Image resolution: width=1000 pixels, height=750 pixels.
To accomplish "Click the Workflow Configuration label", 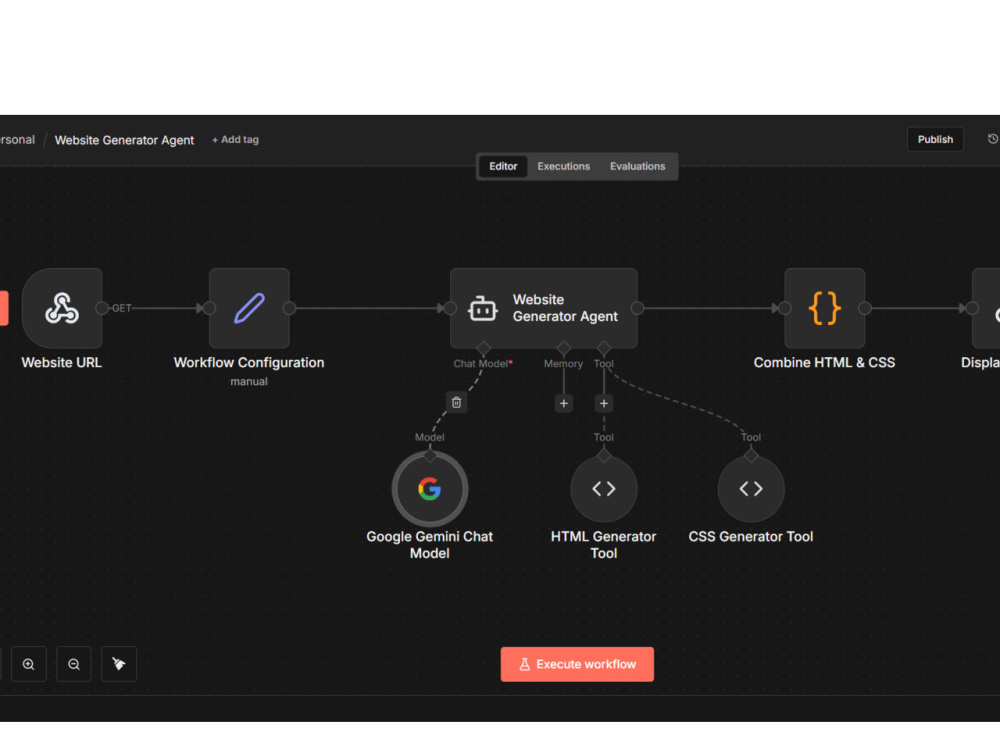I will click(x=249, y=362).
